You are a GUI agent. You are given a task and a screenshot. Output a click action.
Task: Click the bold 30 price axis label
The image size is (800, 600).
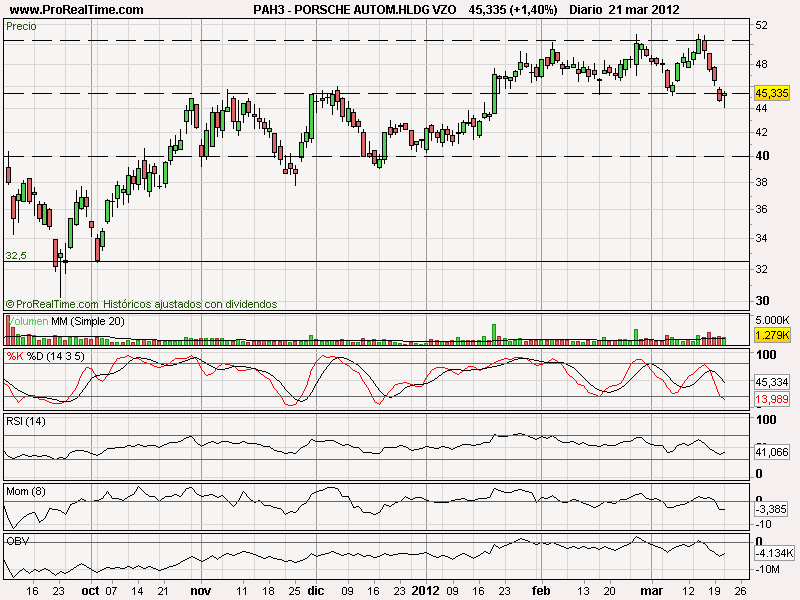(x=762, y=301)
